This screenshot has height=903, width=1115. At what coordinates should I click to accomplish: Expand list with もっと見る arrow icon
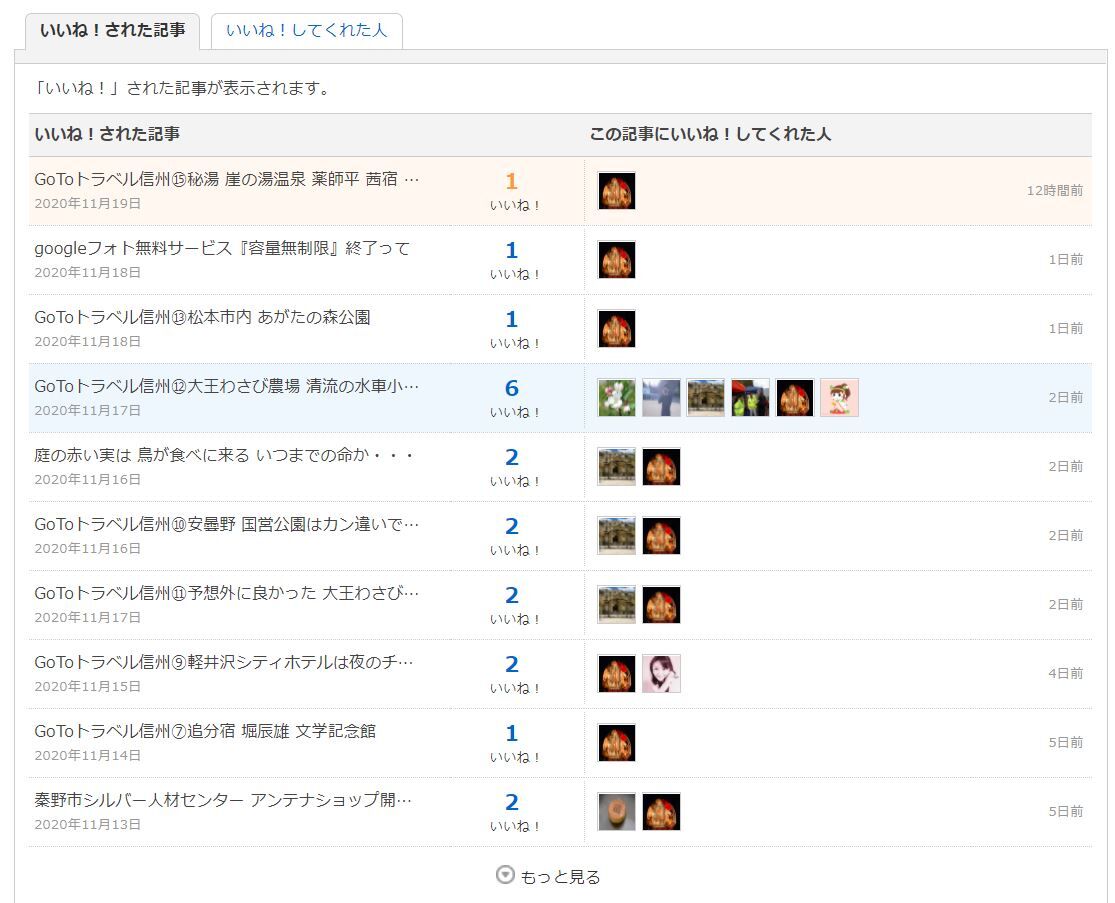coord(505,875)
